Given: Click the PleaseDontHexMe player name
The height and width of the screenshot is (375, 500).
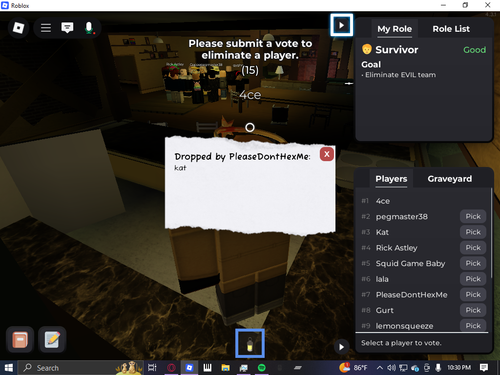Looking at the screenshot, I should (412, 295).
